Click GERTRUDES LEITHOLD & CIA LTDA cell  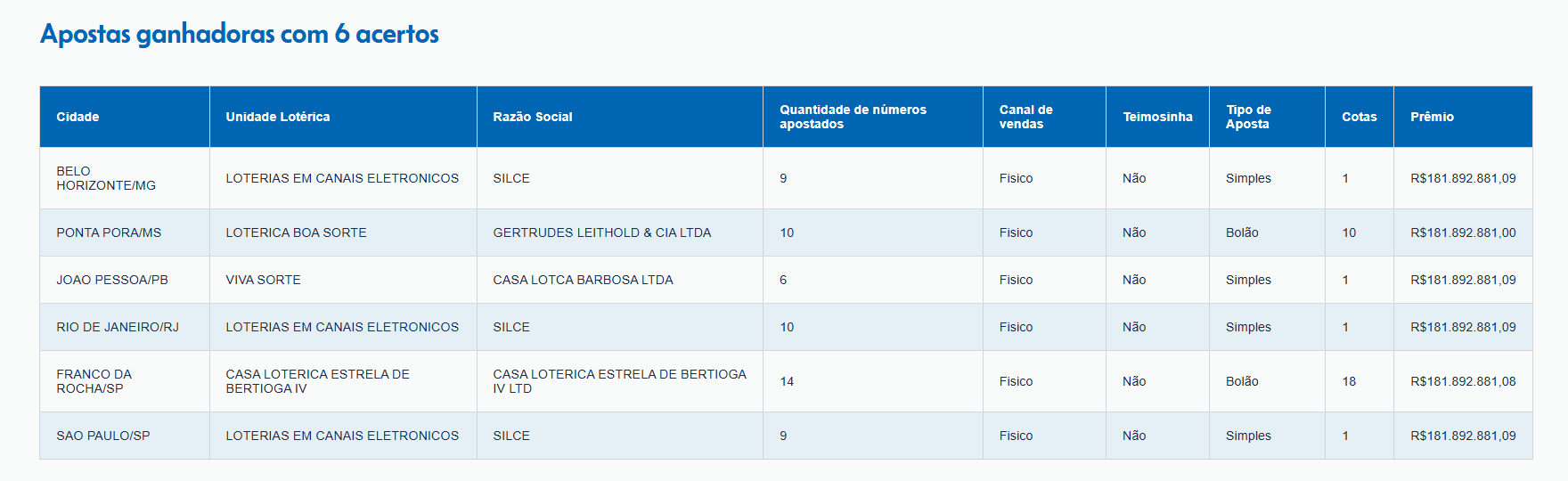[x=601, y=232]
